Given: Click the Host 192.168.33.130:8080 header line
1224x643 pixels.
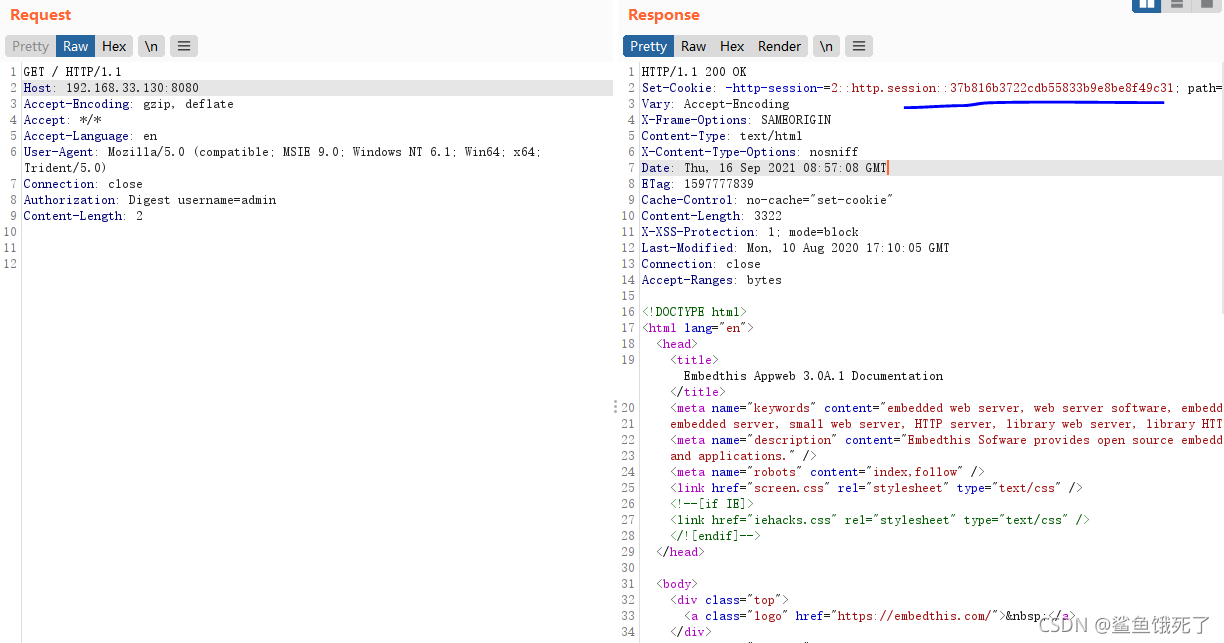Looking at the screenshot, I should [111, 88].
